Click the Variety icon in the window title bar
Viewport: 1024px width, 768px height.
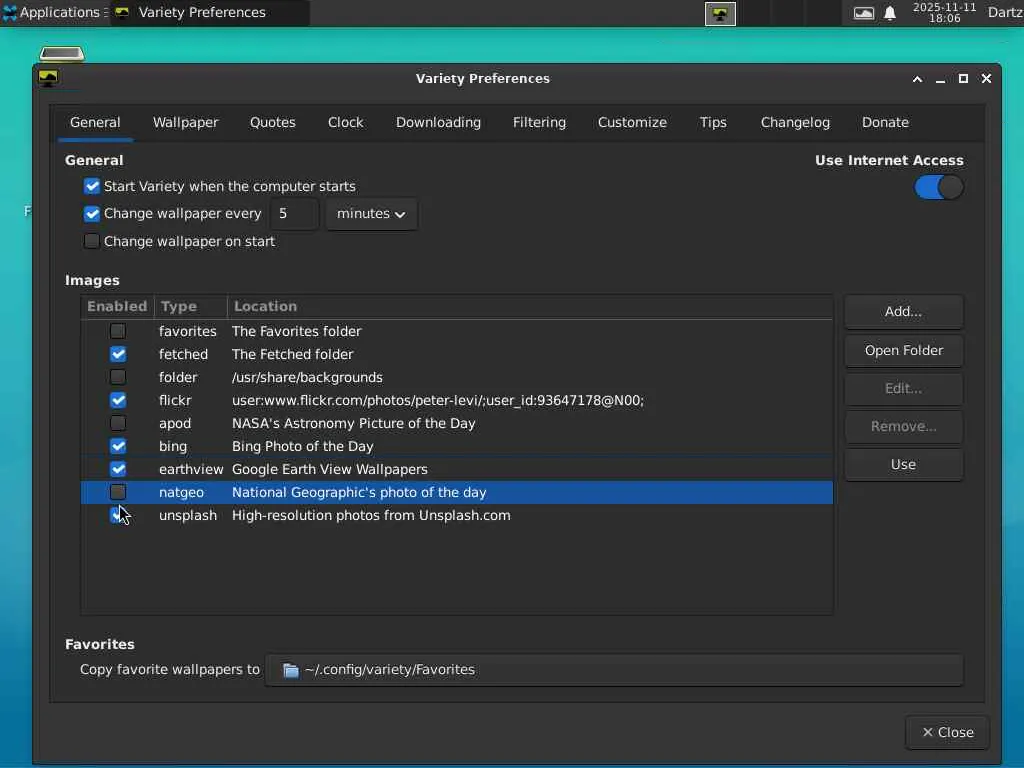[47, 78]
